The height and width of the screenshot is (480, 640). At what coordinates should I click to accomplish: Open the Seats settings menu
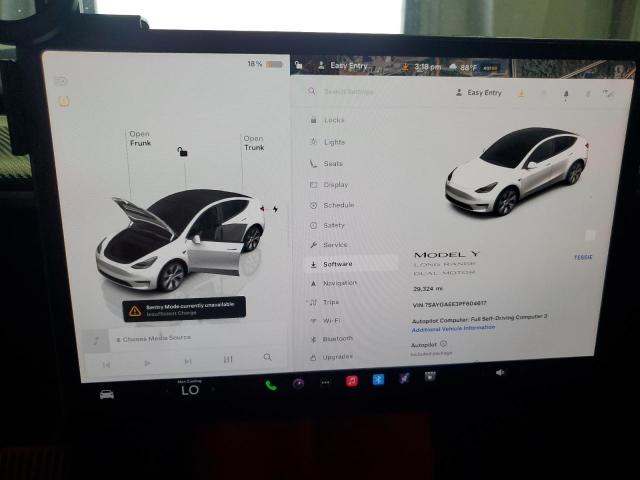click(x=326, y=164)
